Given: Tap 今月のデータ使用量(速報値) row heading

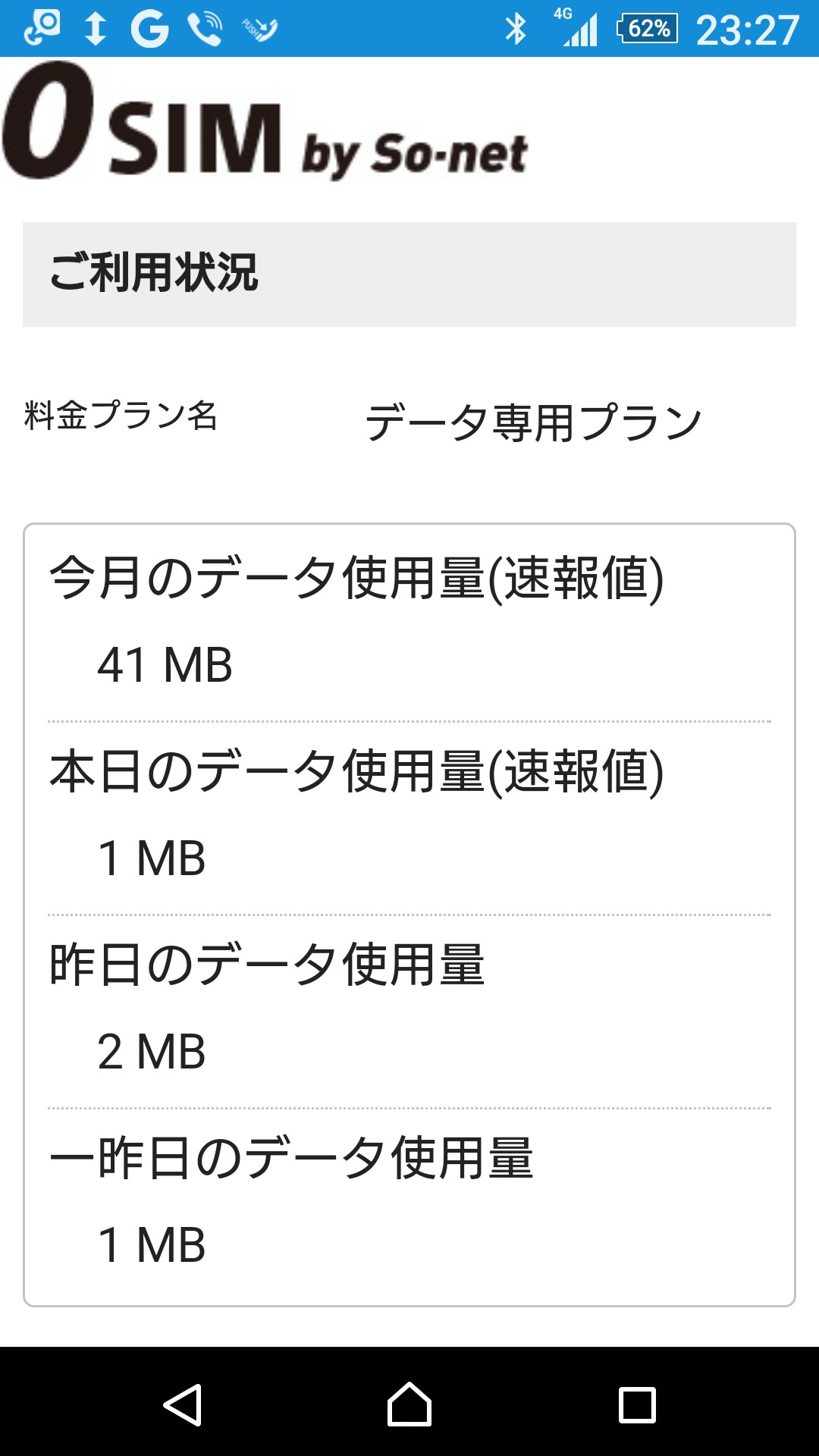Looking at the screenshot, I should pos(356,578).
